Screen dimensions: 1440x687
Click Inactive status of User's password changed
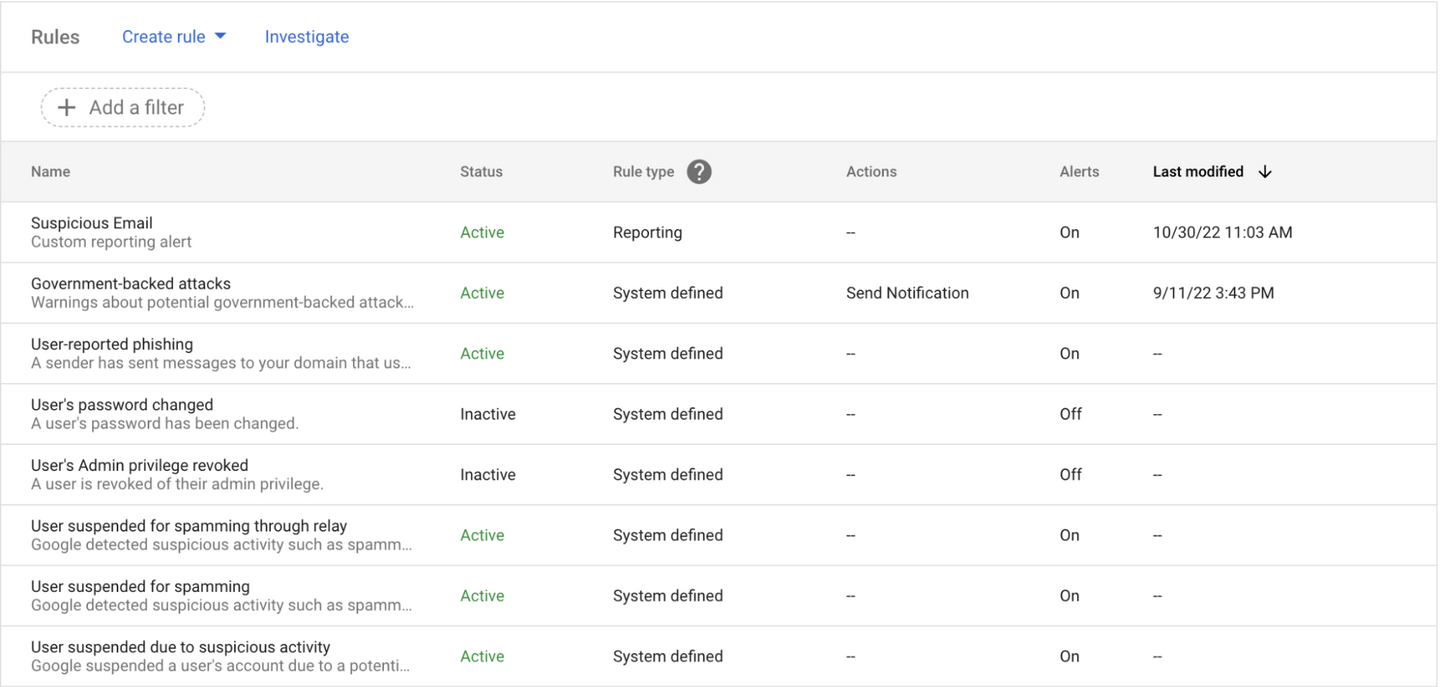coord(487,414)
